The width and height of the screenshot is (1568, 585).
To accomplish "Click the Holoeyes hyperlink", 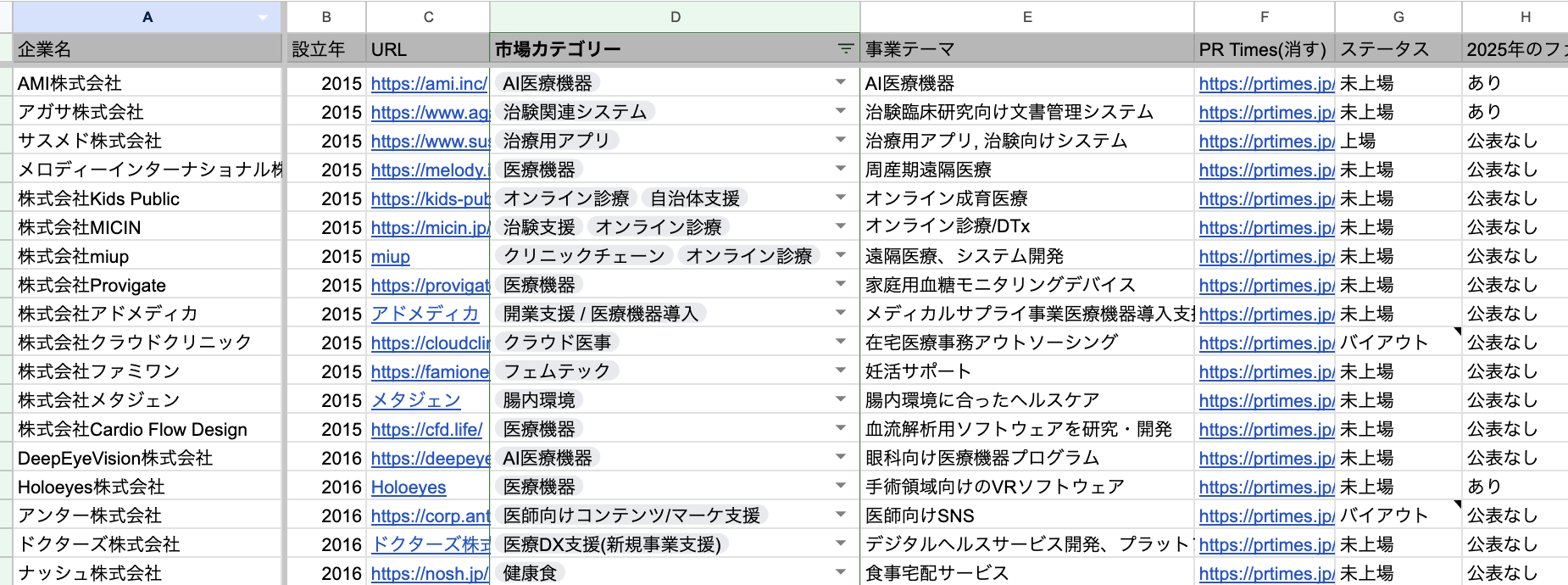I will point(409,487).
